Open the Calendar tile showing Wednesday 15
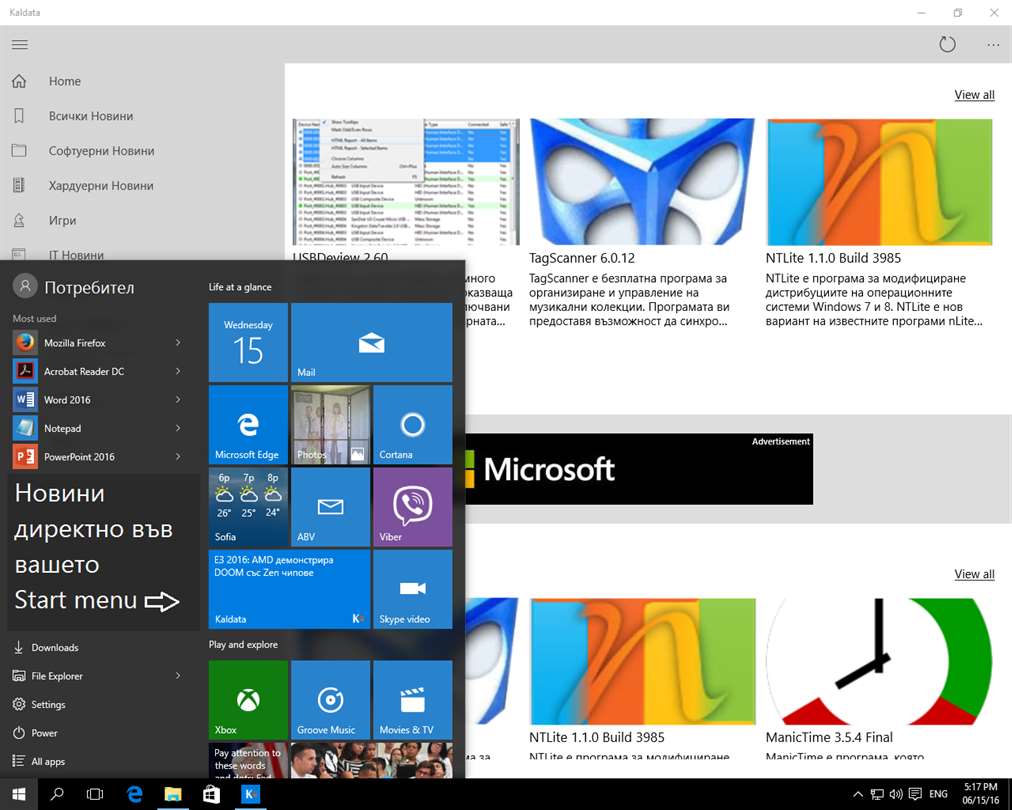 (x=248, y=343)
